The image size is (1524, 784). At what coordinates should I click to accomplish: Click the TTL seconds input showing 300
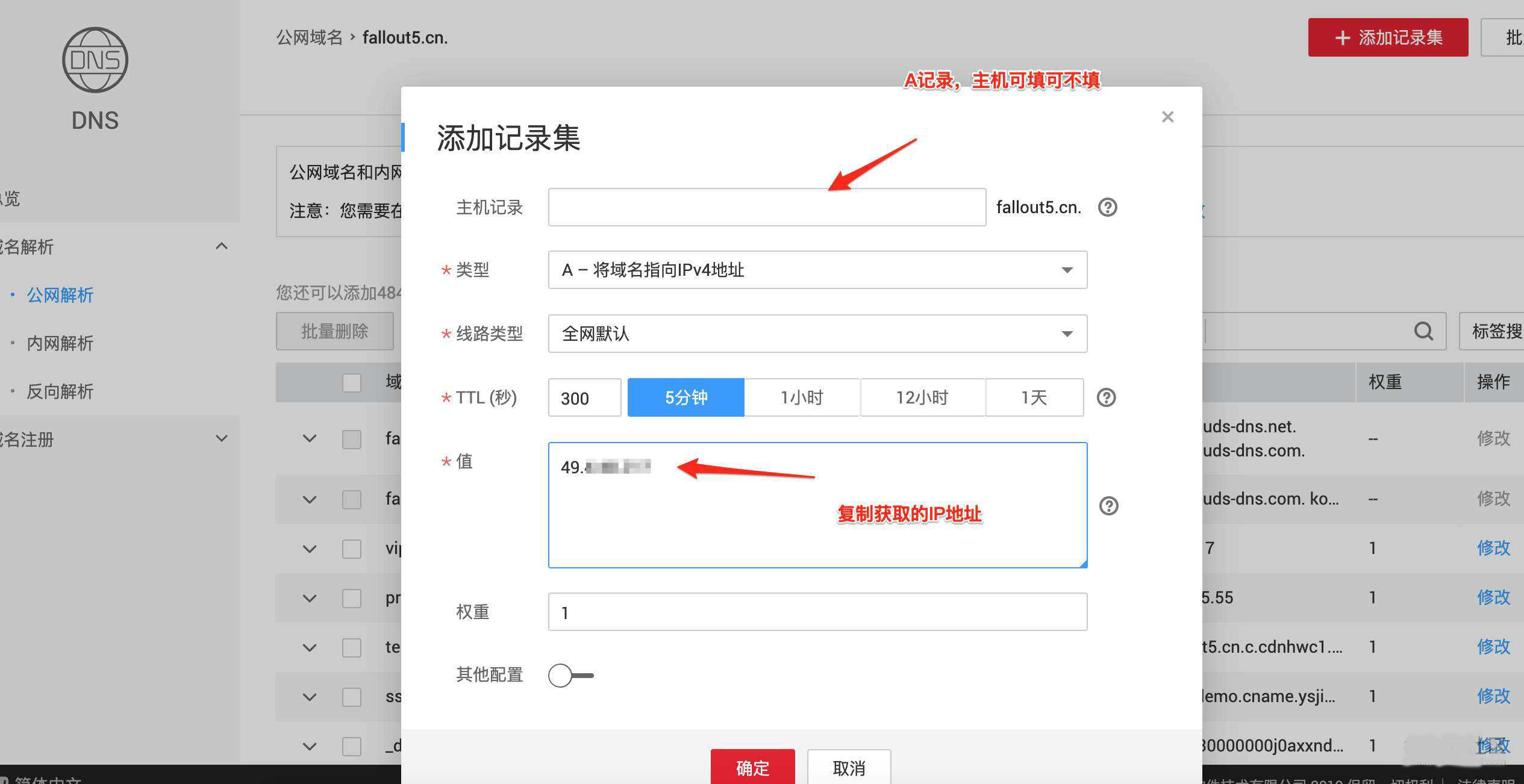point(584,397)
